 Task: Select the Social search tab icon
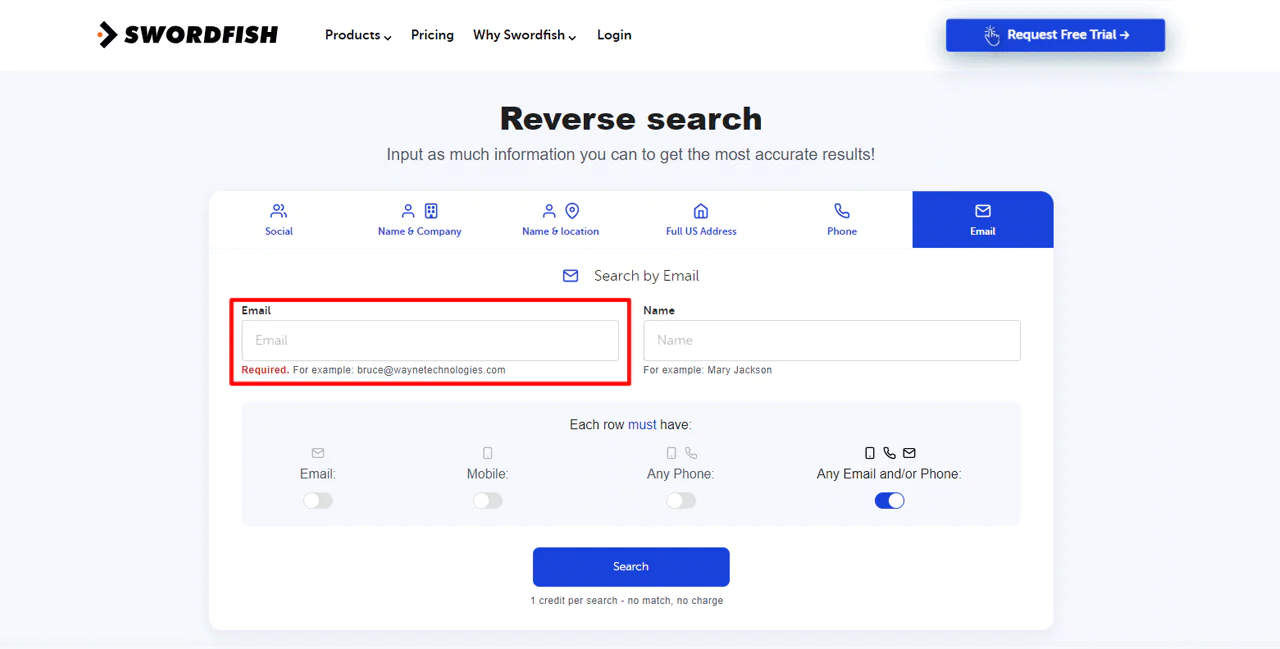(x=278, y=211)
